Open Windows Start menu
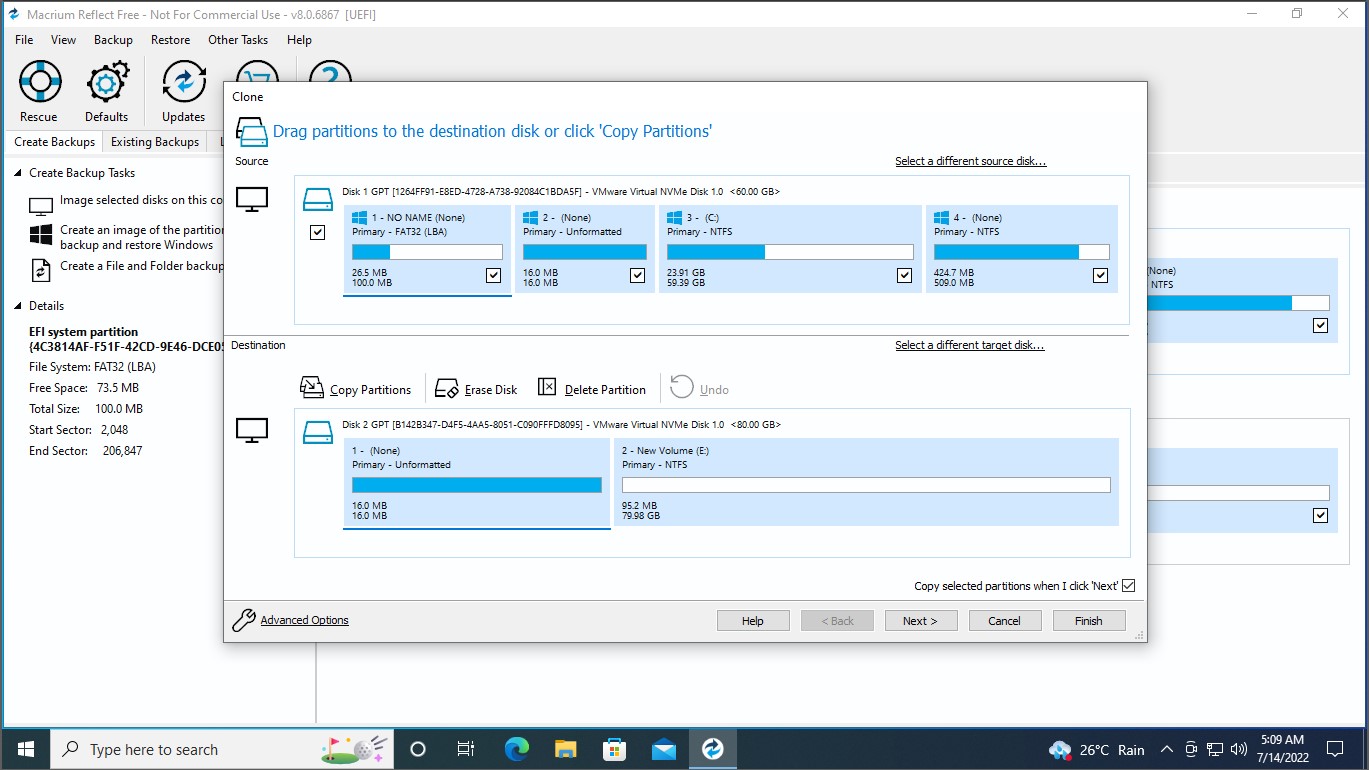This screenshot has height=770, width=1369. 26,749
